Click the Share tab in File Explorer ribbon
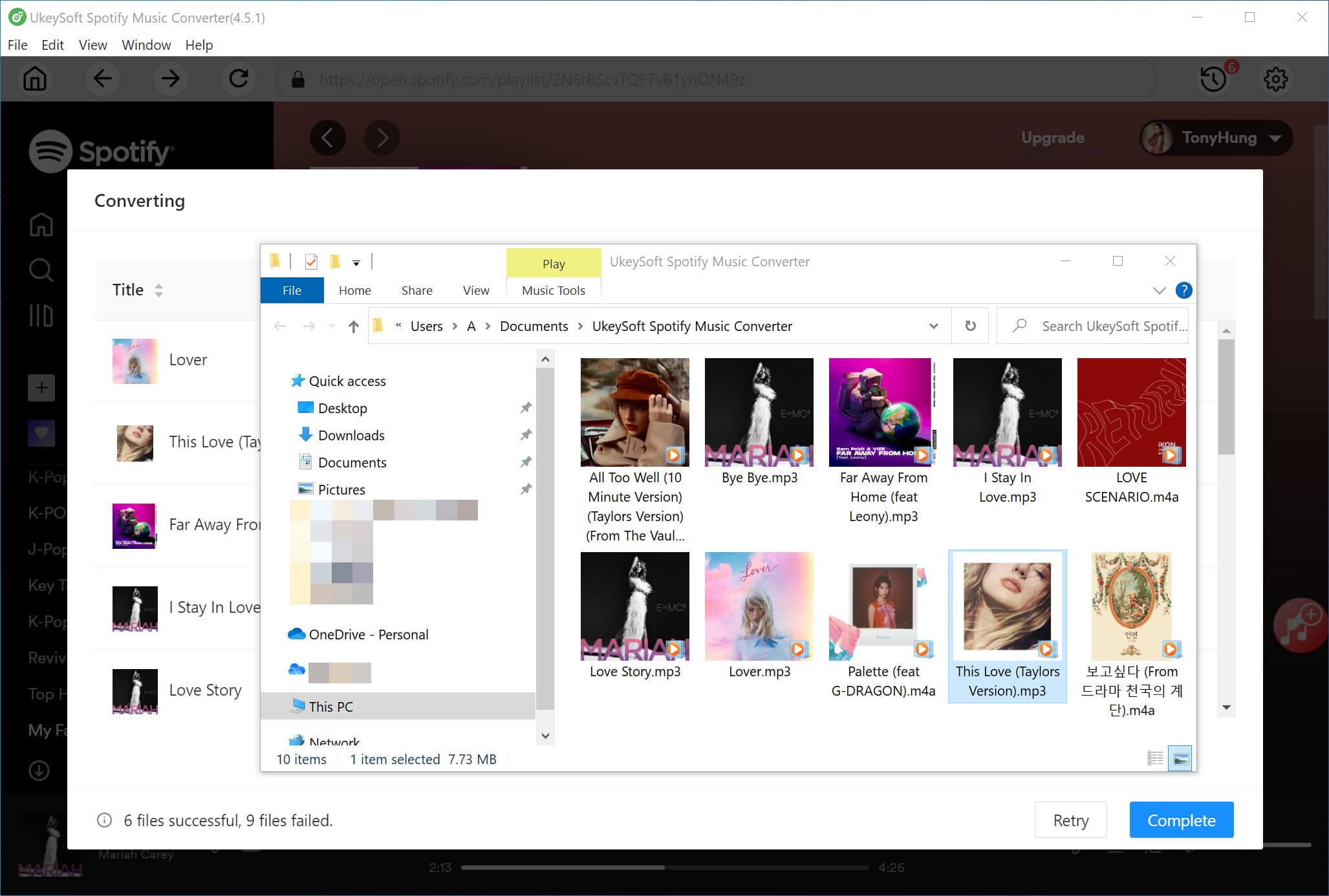The image size is (1329, 896). (x=416, y=290)
